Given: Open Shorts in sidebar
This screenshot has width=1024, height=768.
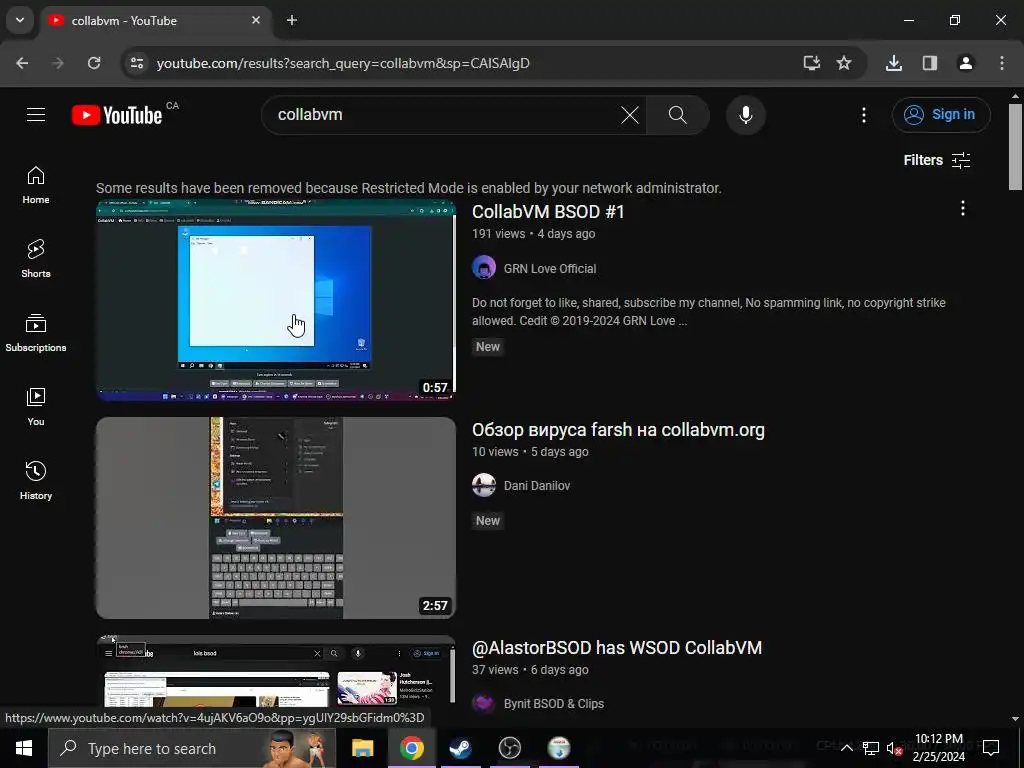Looking at the screenshot, I should [36, 259].
